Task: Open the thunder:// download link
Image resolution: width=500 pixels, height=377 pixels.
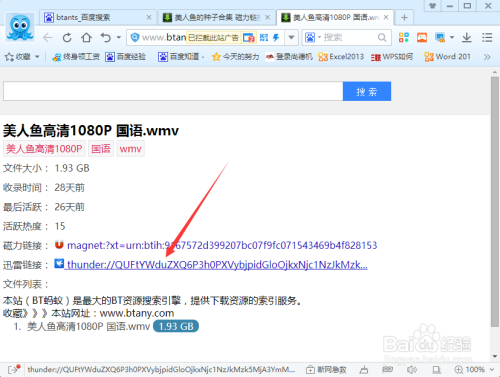Action: point(217,265)
